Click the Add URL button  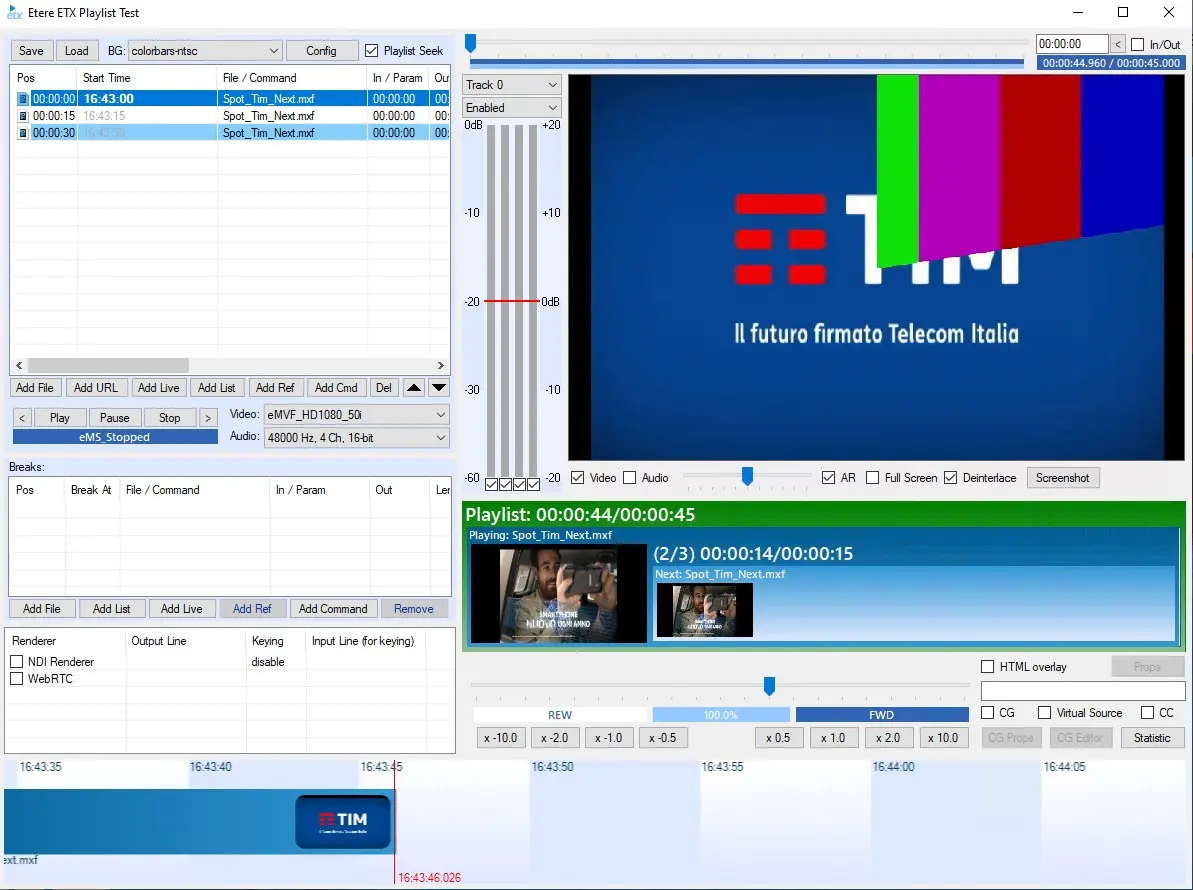point(96,388)
